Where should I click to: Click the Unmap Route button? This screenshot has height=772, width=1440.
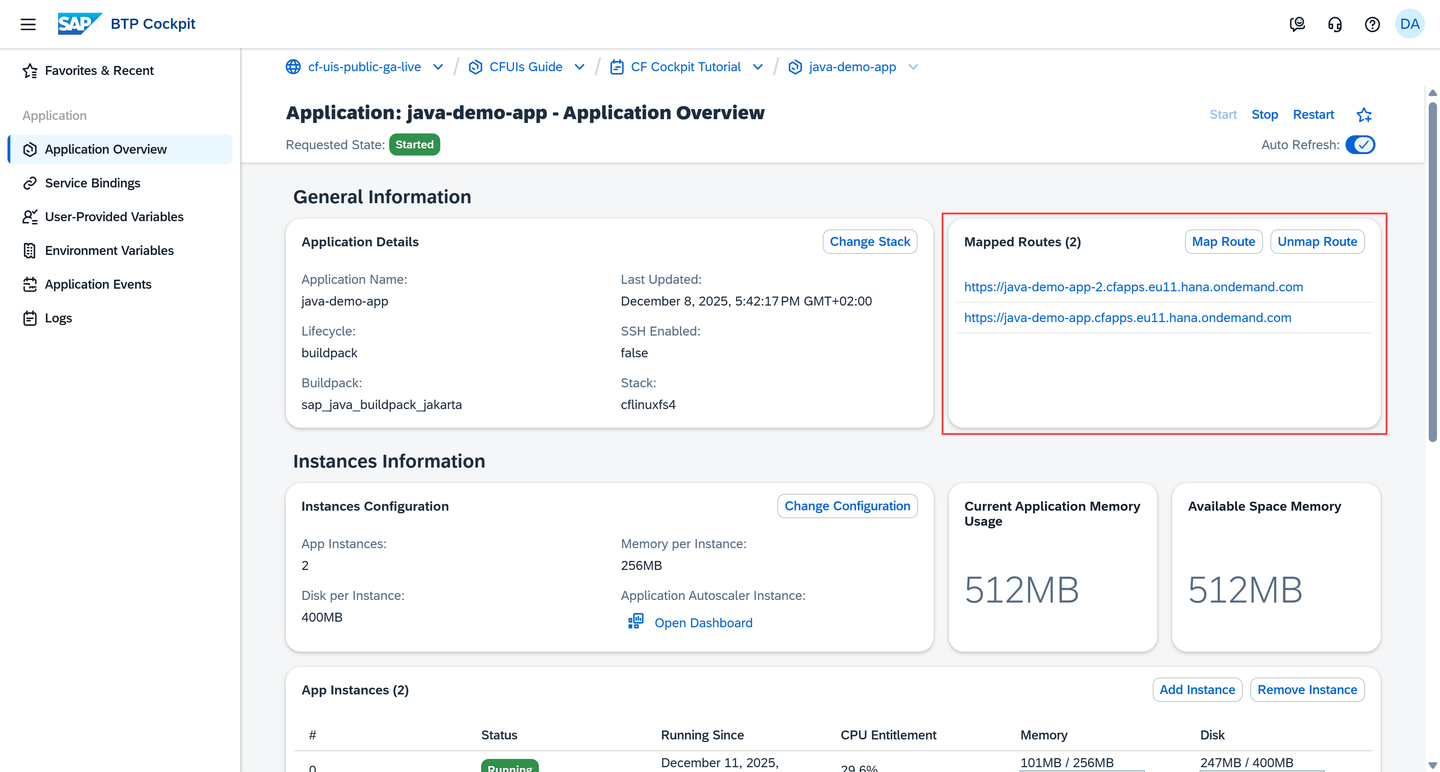coord(1318,242)
